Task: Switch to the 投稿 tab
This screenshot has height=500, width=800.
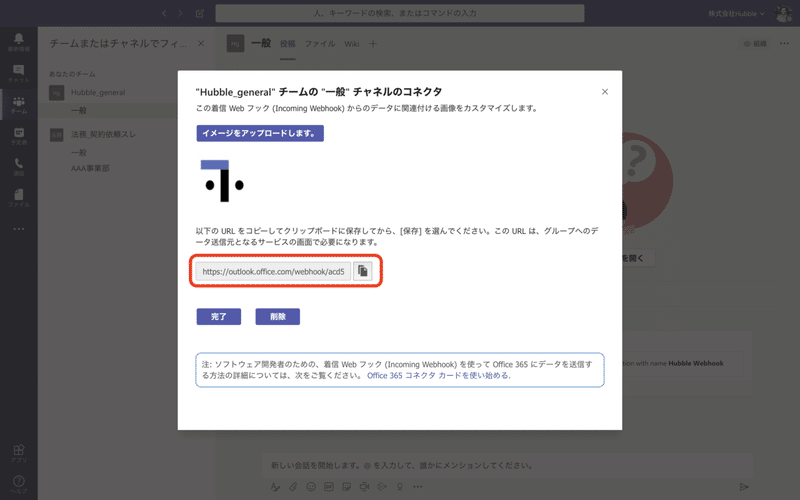Action: (x=288, y=44)
